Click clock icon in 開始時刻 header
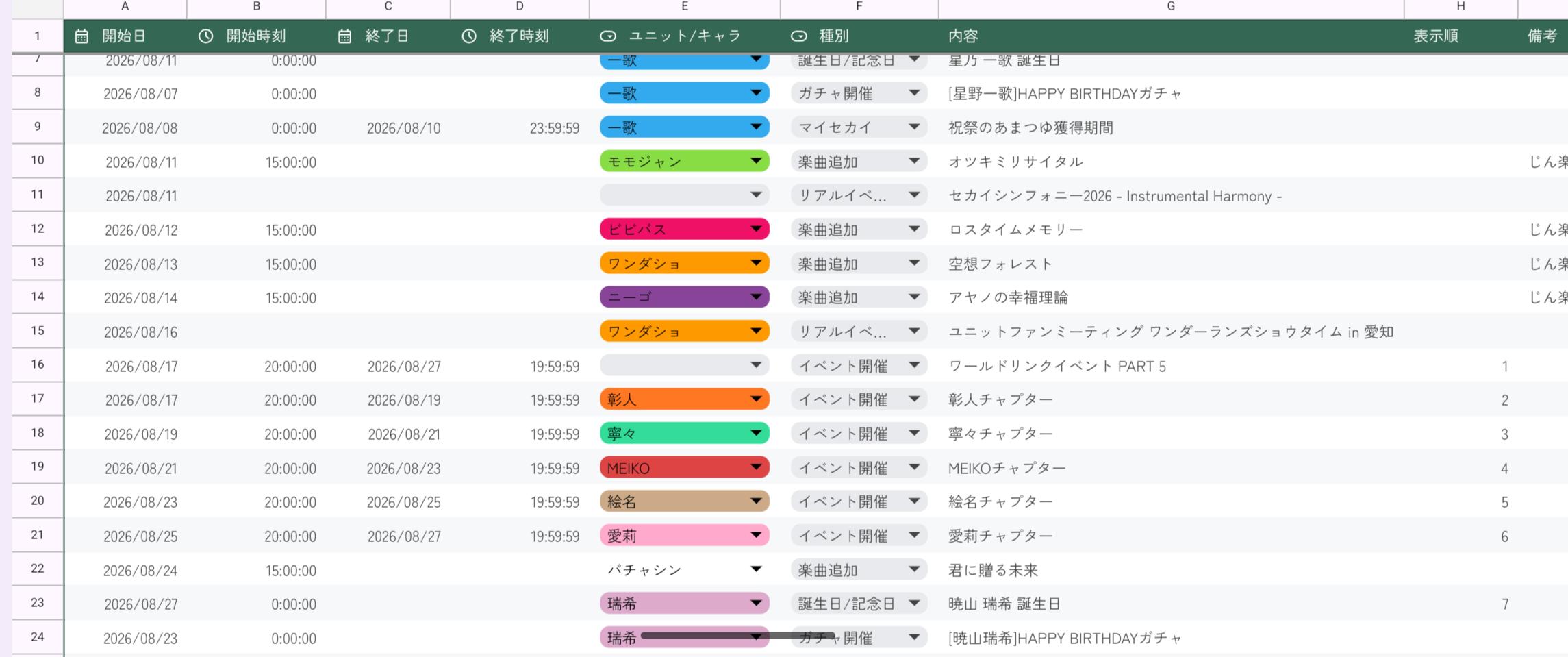This screenshot has width=1568, height=657. (x=205, y=36)
